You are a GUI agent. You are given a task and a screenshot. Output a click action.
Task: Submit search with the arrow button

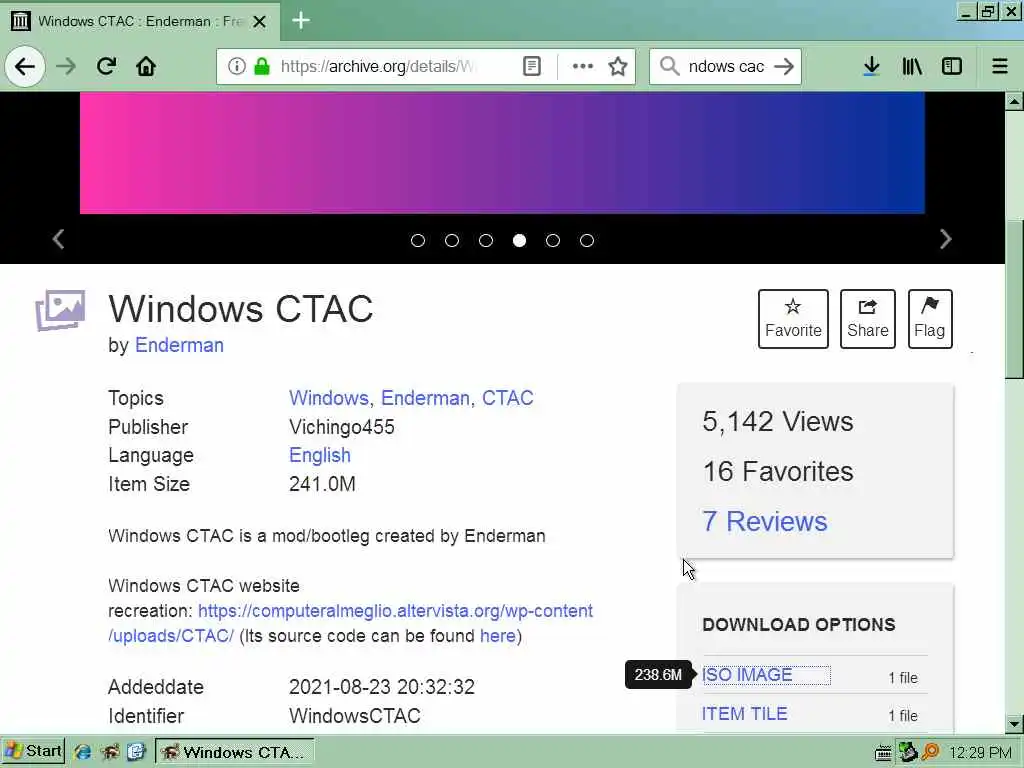(784, 66)
